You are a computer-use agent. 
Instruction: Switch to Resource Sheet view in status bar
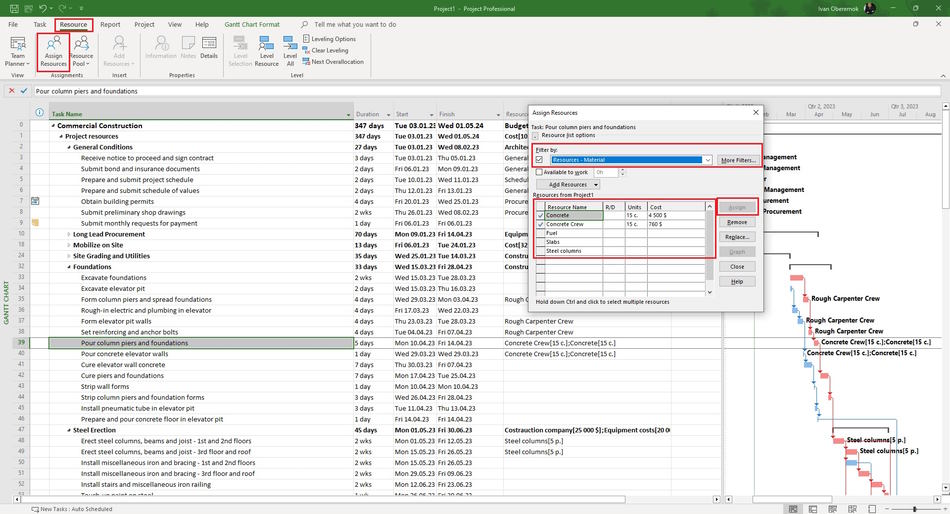pos(852,509)
